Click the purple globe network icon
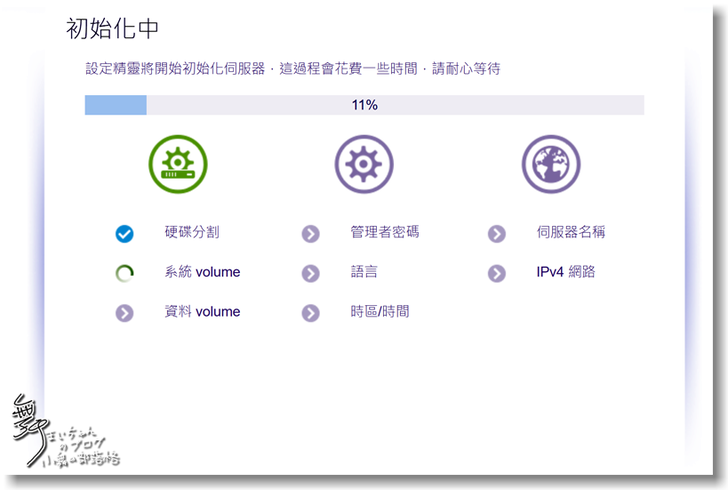Image resolution: width=728 pixels, height=490 pixels. pos(551,164)
